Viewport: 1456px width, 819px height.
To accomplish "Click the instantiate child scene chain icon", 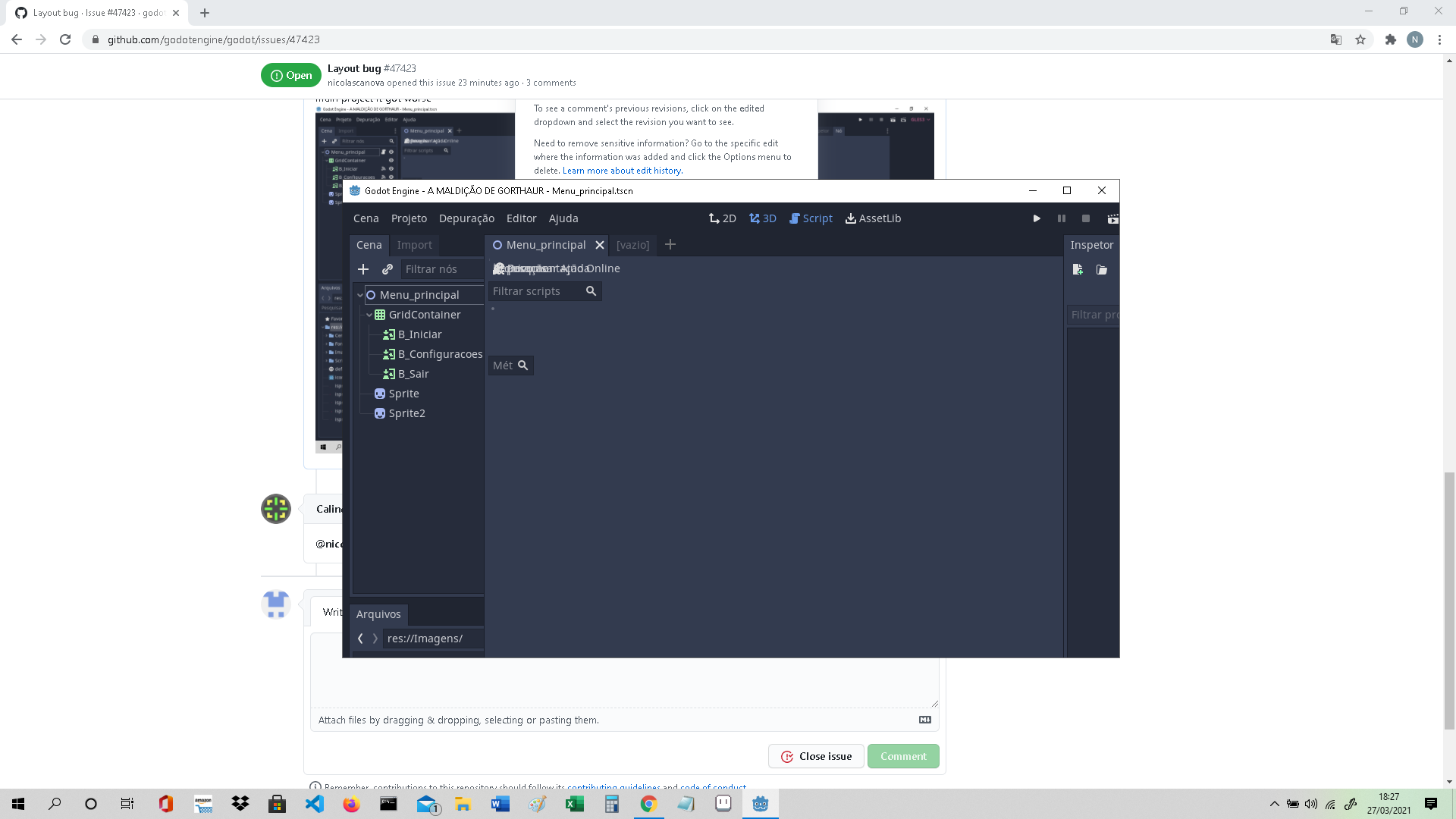I will pyautogui.click(x=387, y=269).
